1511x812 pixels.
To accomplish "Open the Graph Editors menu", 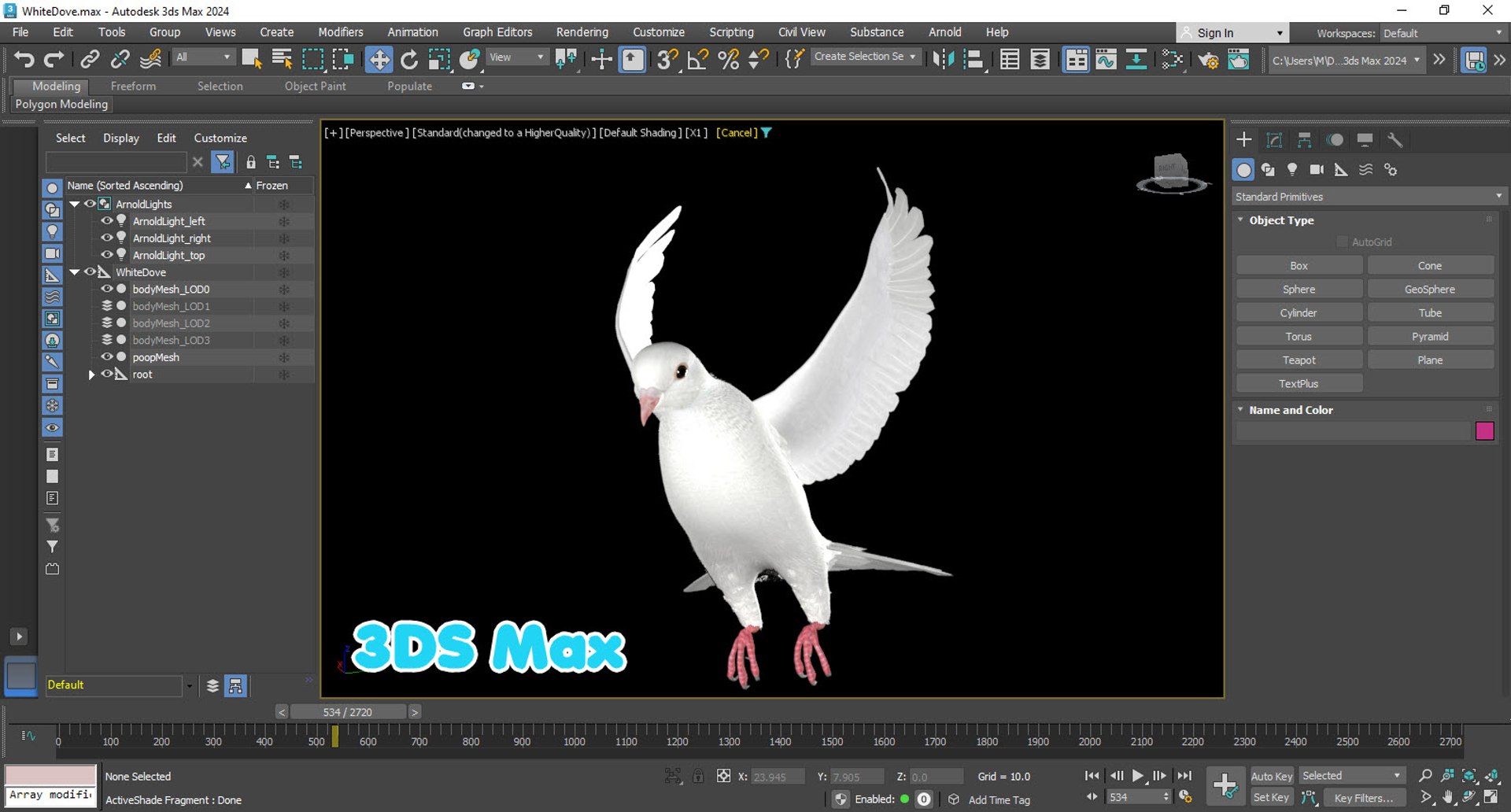I will [x=497, y=32].
